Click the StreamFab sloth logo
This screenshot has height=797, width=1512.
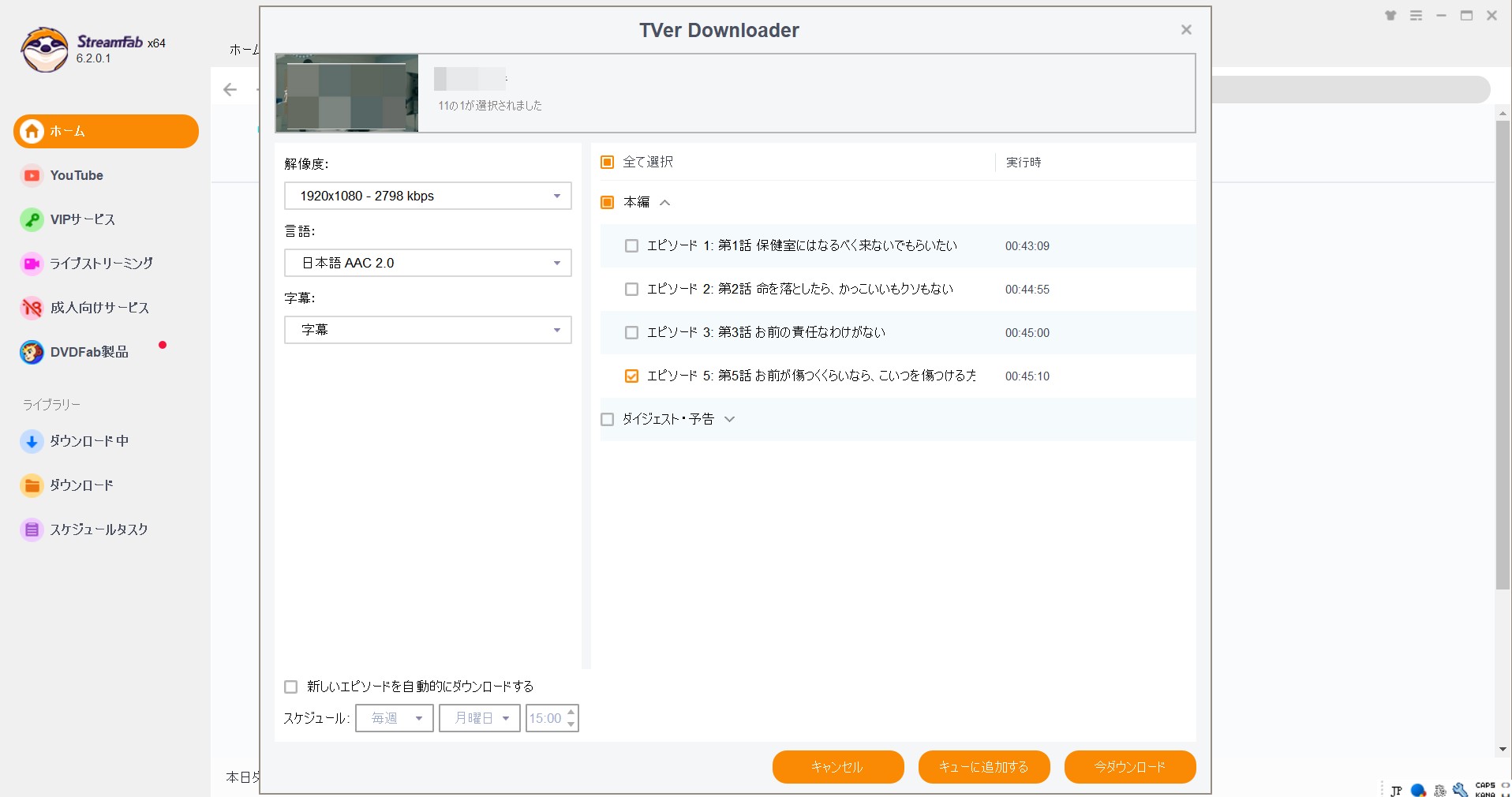tap(45, 49)
